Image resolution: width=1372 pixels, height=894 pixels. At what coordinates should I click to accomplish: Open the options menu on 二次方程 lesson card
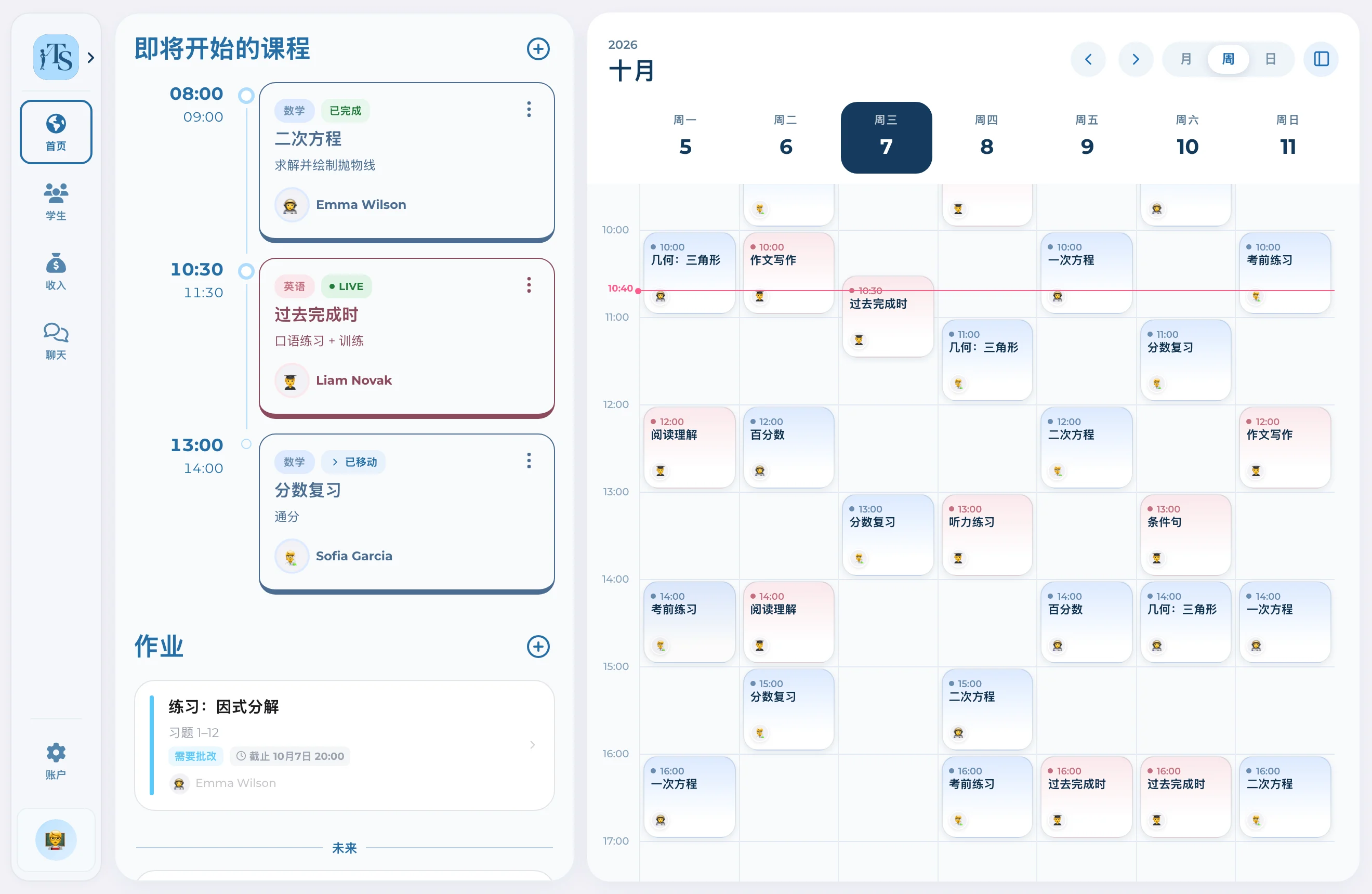(x=529, y=110)
